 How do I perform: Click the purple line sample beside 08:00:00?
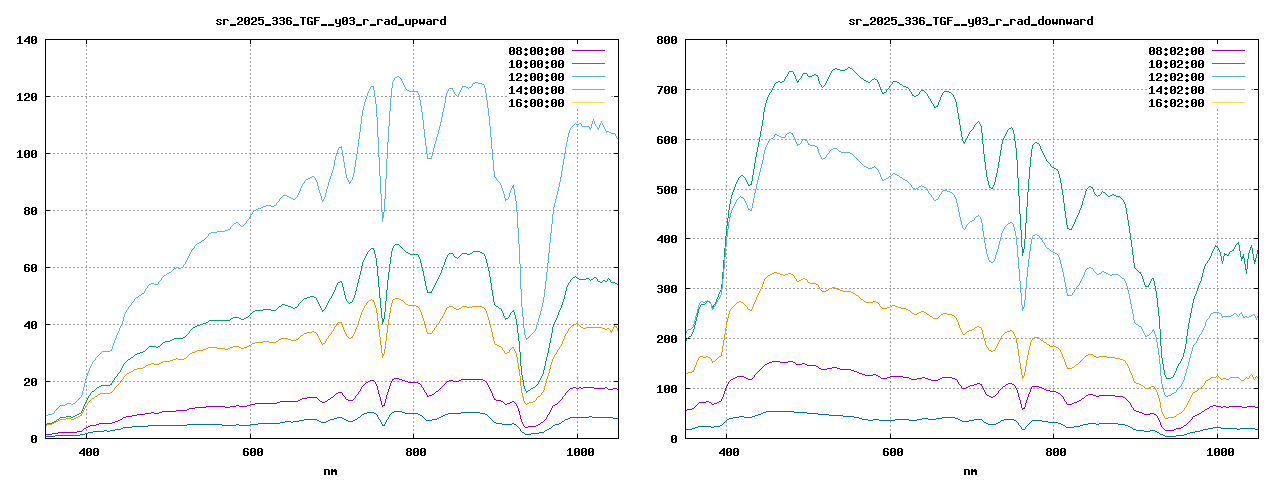click(x=589, y=51)
